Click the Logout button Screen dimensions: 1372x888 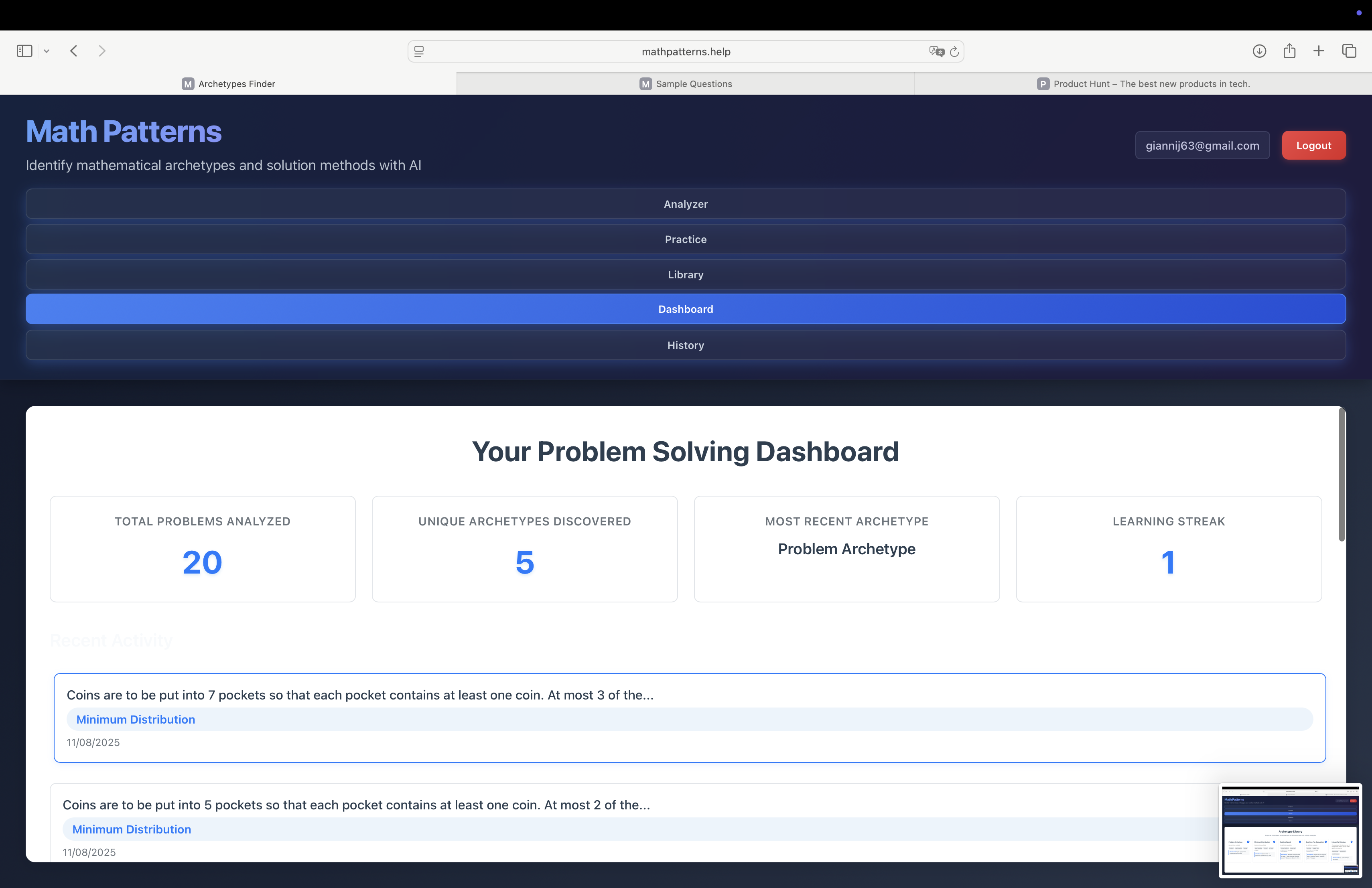point(1313,146)
